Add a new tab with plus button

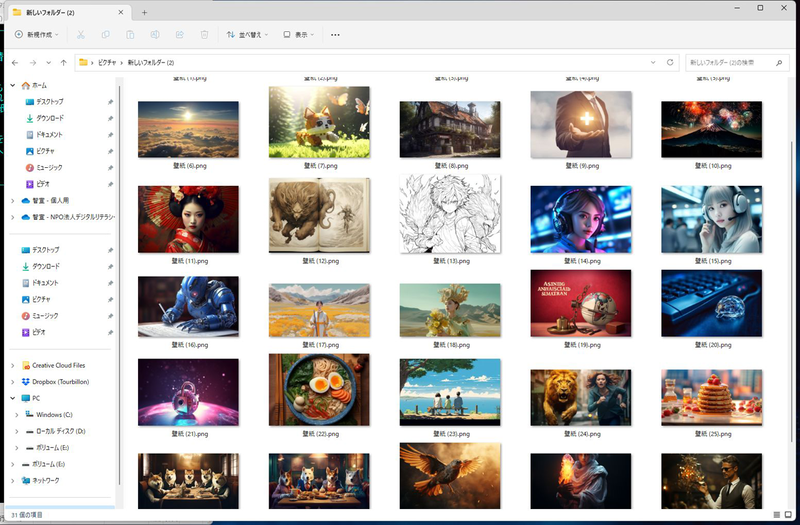pyautogui.click(x=144, y=12)
